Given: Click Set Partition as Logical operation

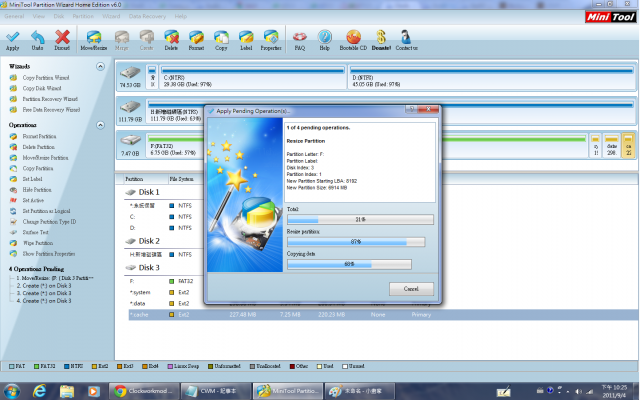Looking at the screenshot, I should click(46, 211).
